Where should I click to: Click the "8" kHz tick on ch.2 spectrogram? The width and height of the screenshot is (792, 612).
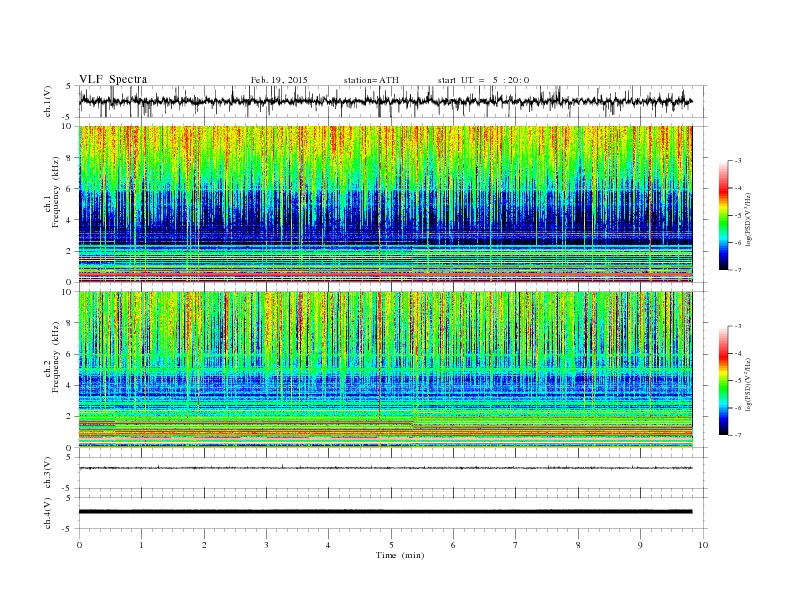(x=70, y=323)
